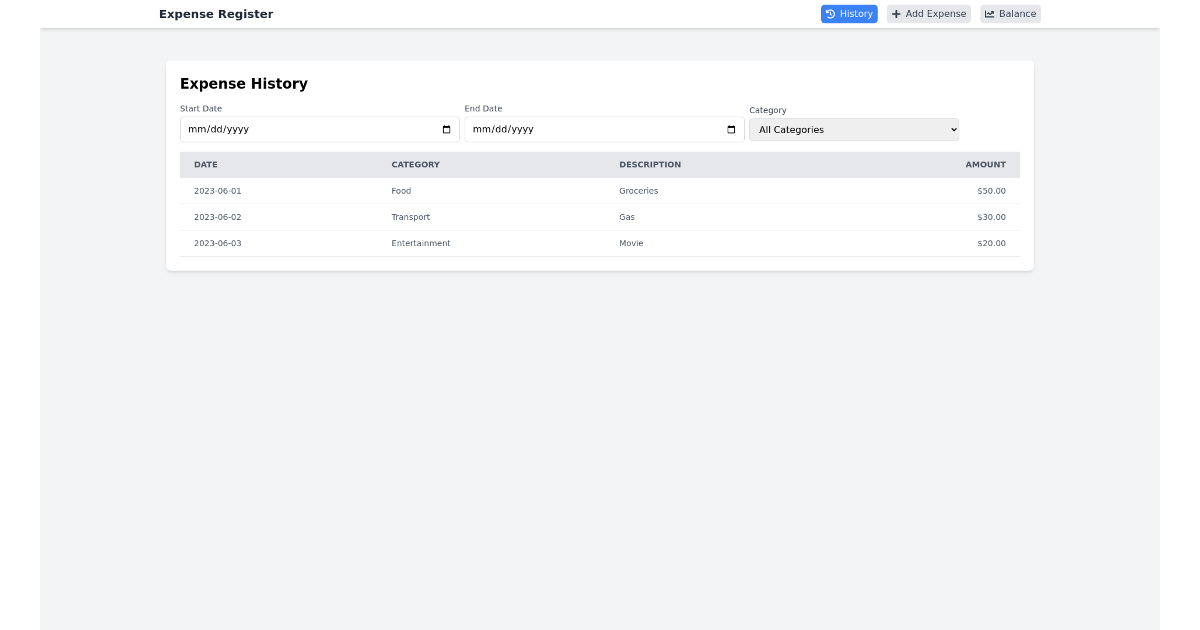Select the plus icon on Add Expense
This screenshot has height=630, width=1200.
[x=897, y=13]
